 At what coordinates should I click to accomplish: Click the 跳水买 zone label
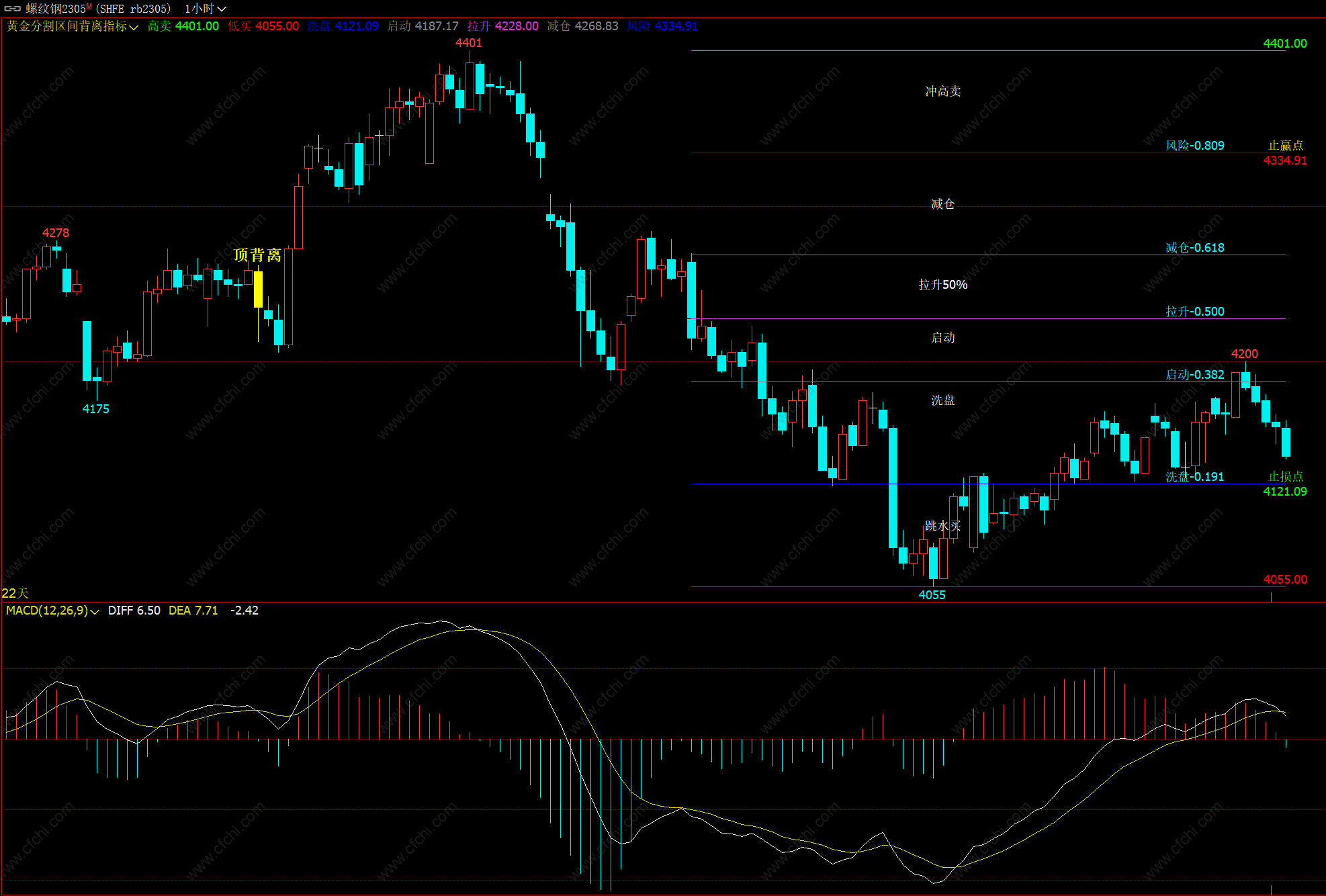pyautogui.click(x=942, y=526)
